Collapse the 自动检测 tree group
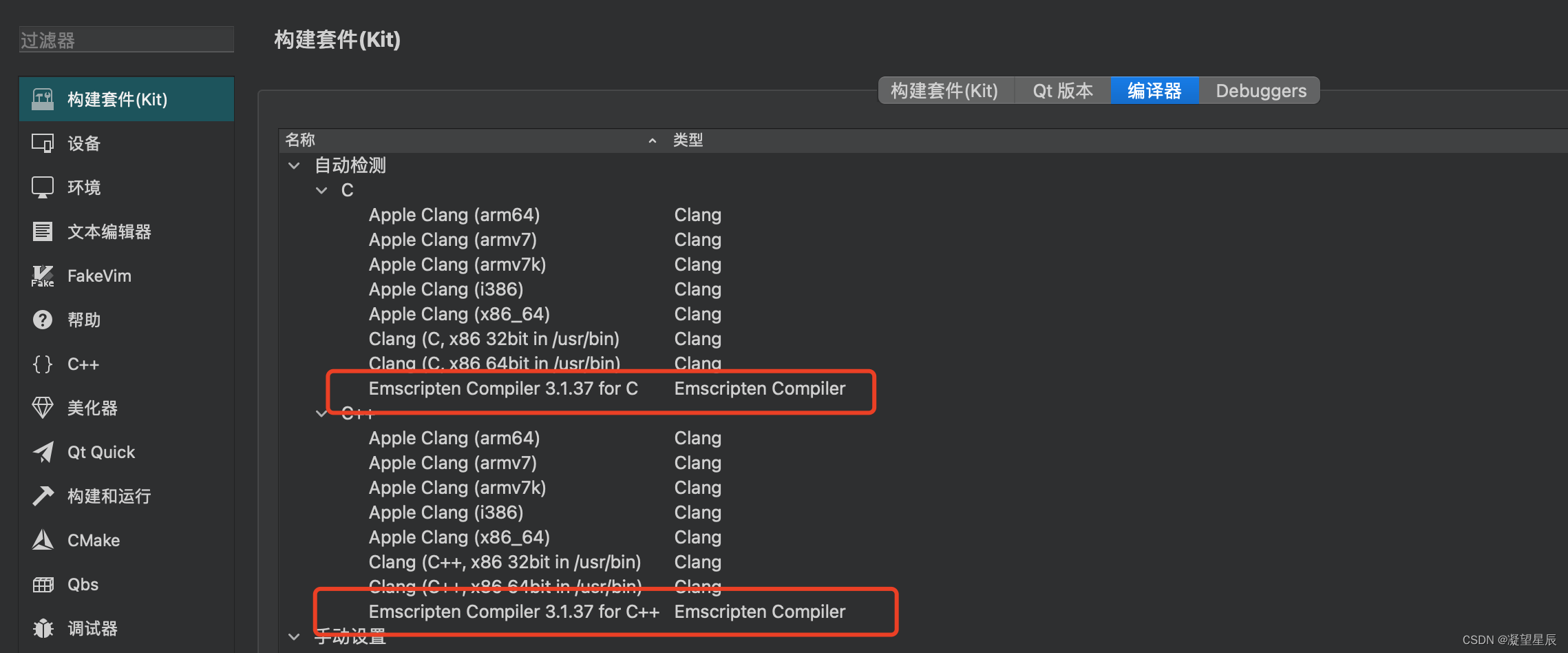Screen dimensions: 1568x653 coord(294,165)
